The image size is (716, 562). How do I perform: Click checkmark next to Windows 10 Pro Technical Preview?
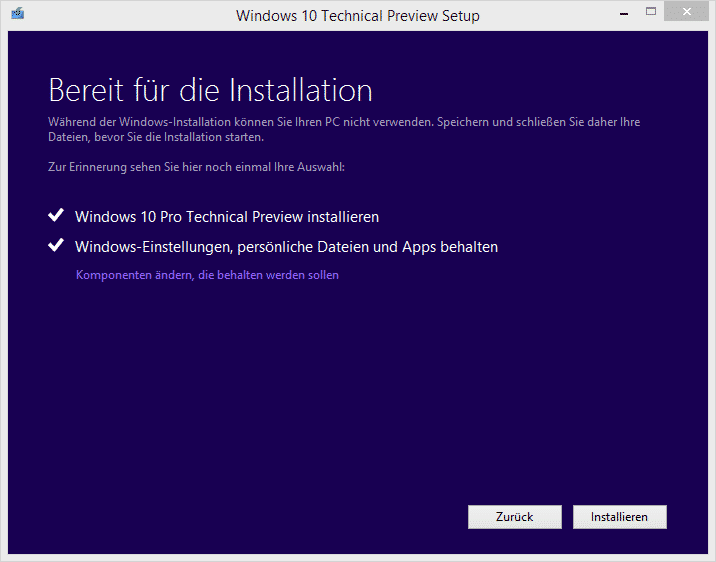[x=56, y=215]
